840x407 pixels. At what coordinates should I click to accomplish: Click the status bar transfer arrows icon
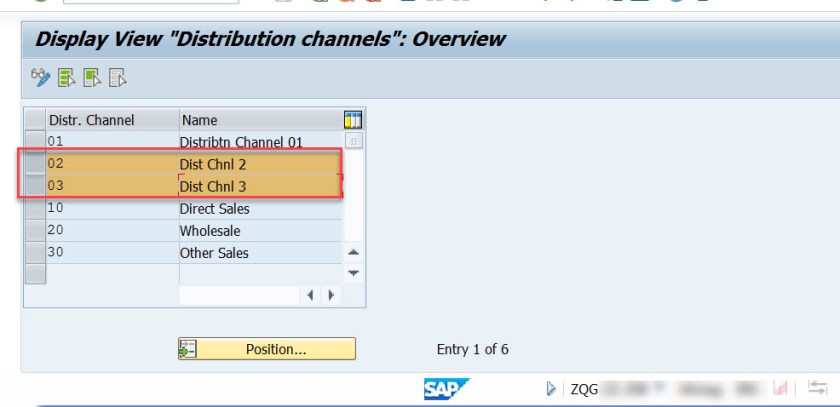[x=817, y=388]
